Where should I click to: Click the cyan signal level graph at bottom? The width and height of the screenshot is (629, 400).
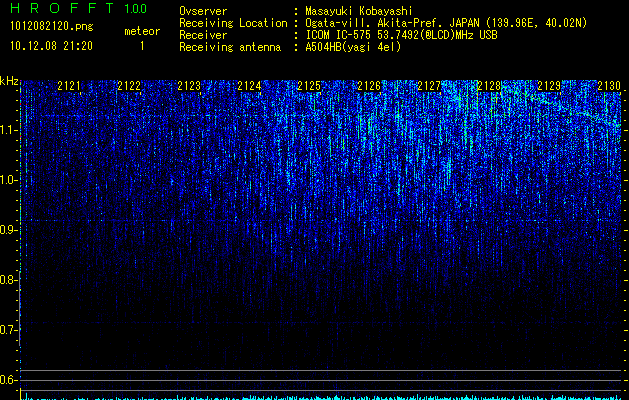pos(323,397)
